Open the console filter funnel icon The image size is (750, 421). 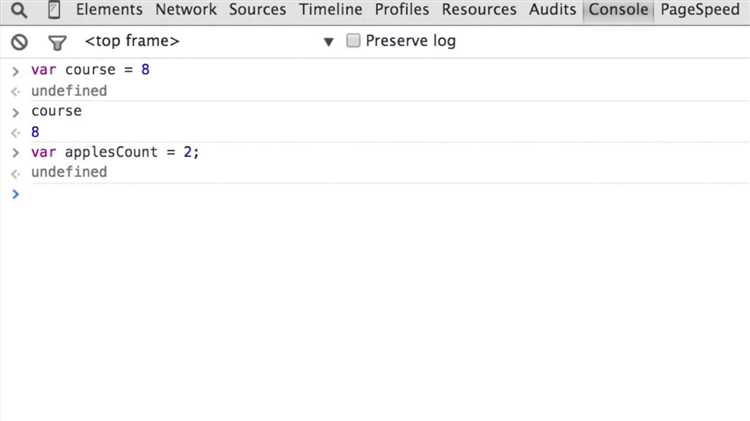point(57,42)
